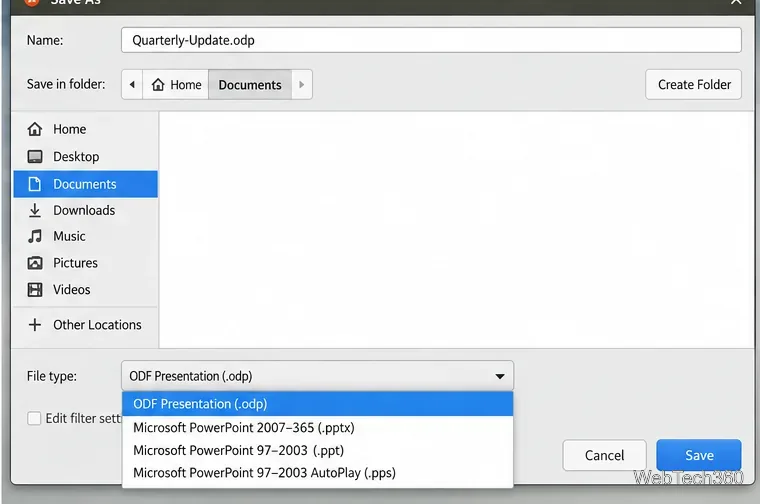Select ODF Presentation (.odp) option
760x504 pixels.
tap(317, 404)
